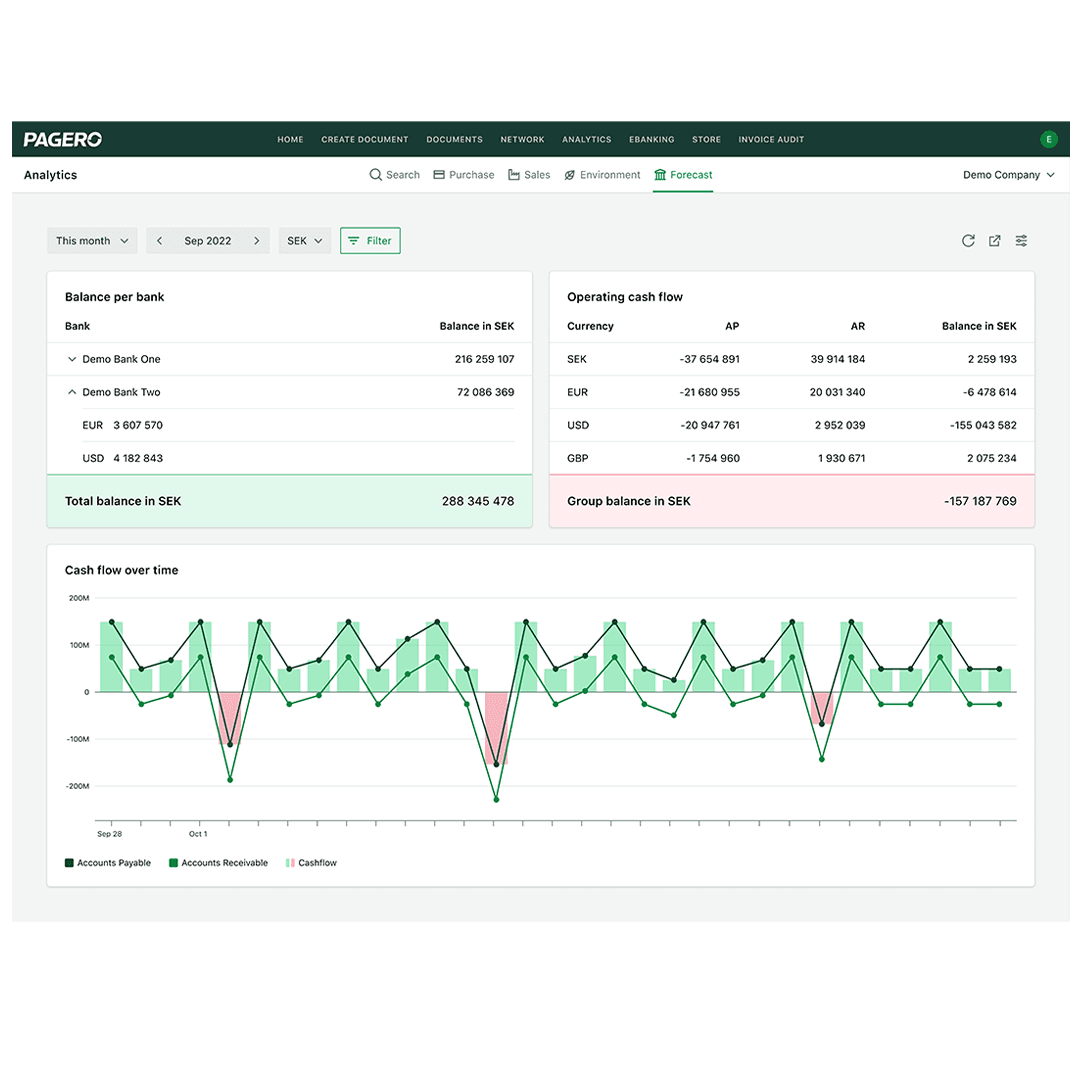The image size is (1080, 1080).
Task: Click the Currency column header
Action: click(x=590, y=326)
